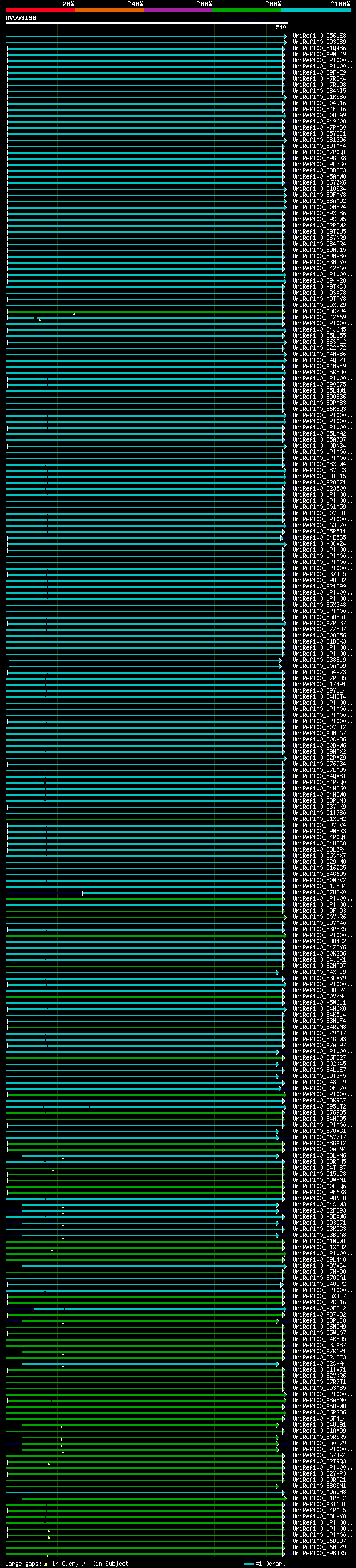The image size is (356, 1568).
Task: Select the UniRef100_C0VKR6 label
Action: [x=319, y=917]
